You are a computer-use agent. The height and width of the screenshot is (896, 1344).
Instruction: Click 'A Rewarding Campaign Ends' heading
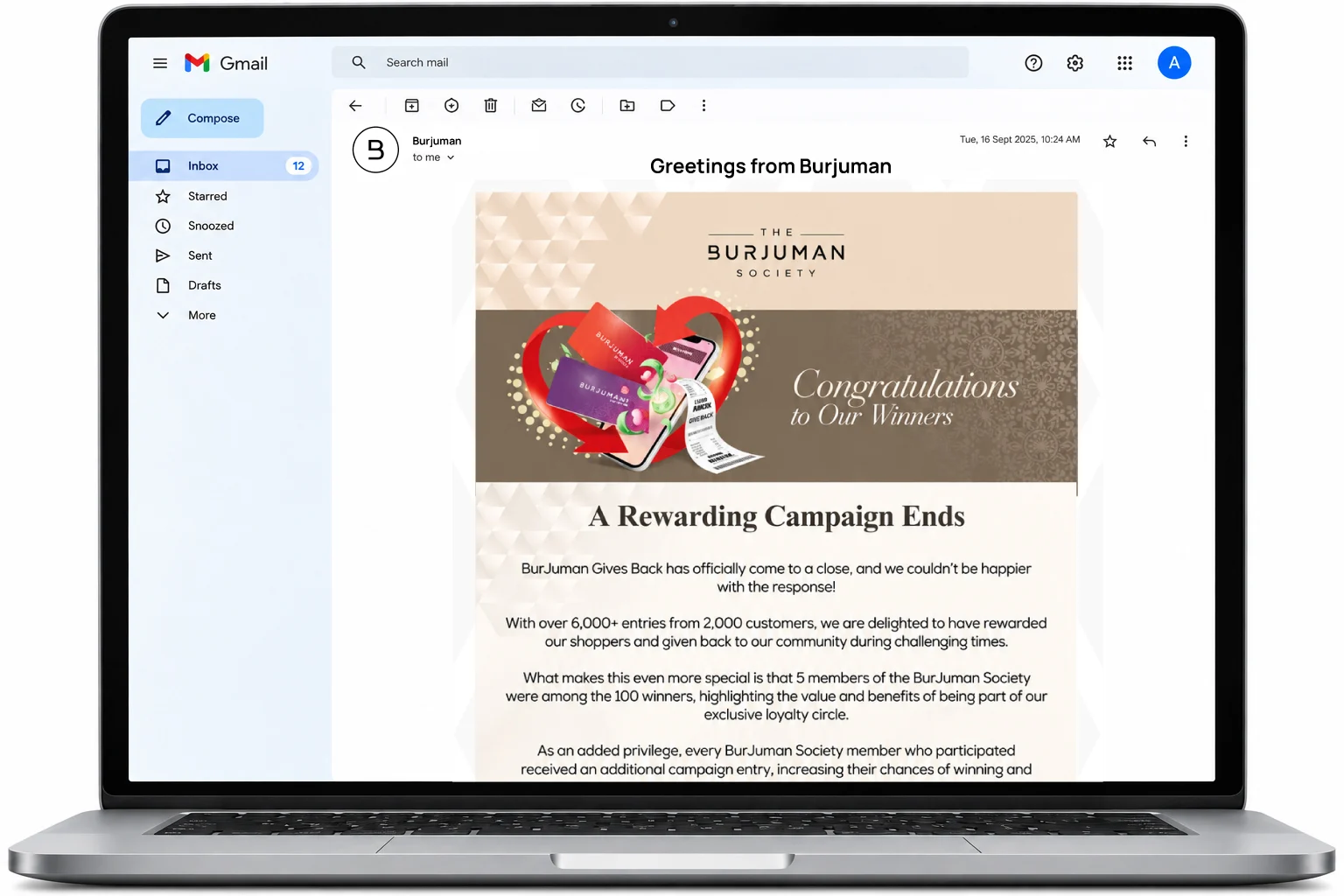coord(777,516)
